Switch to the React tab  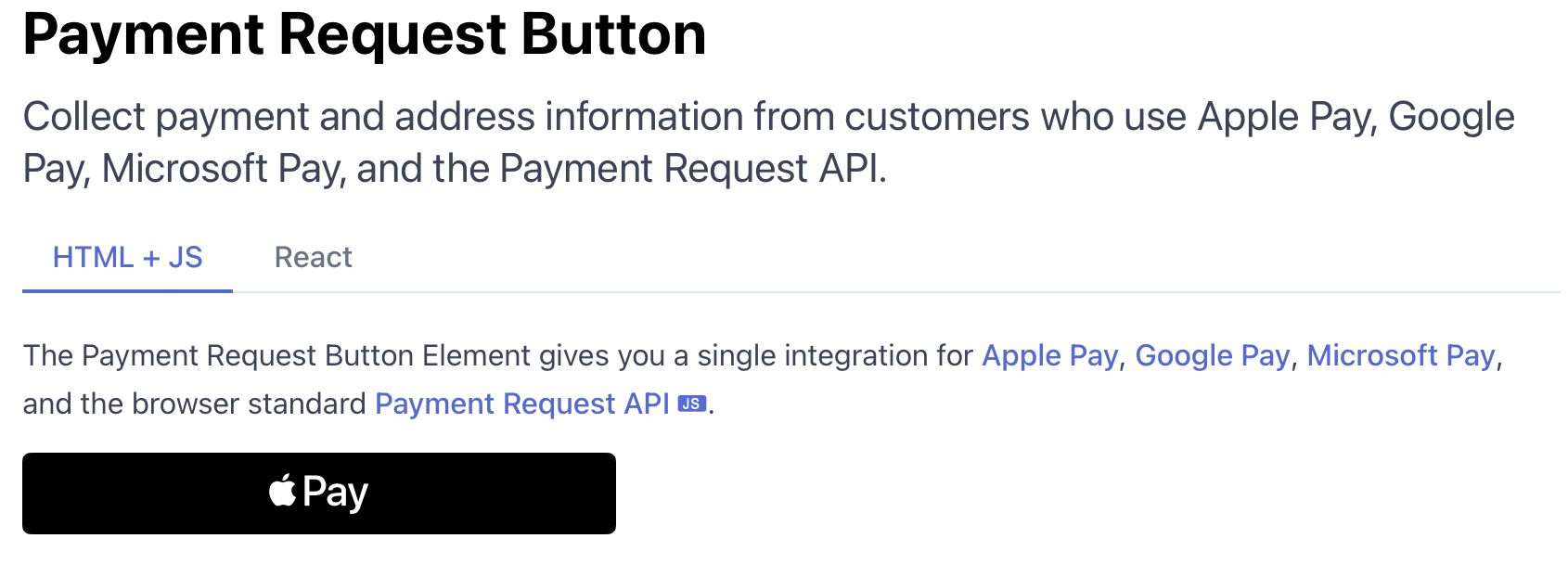pyautogui.click(x=313, y=257)
